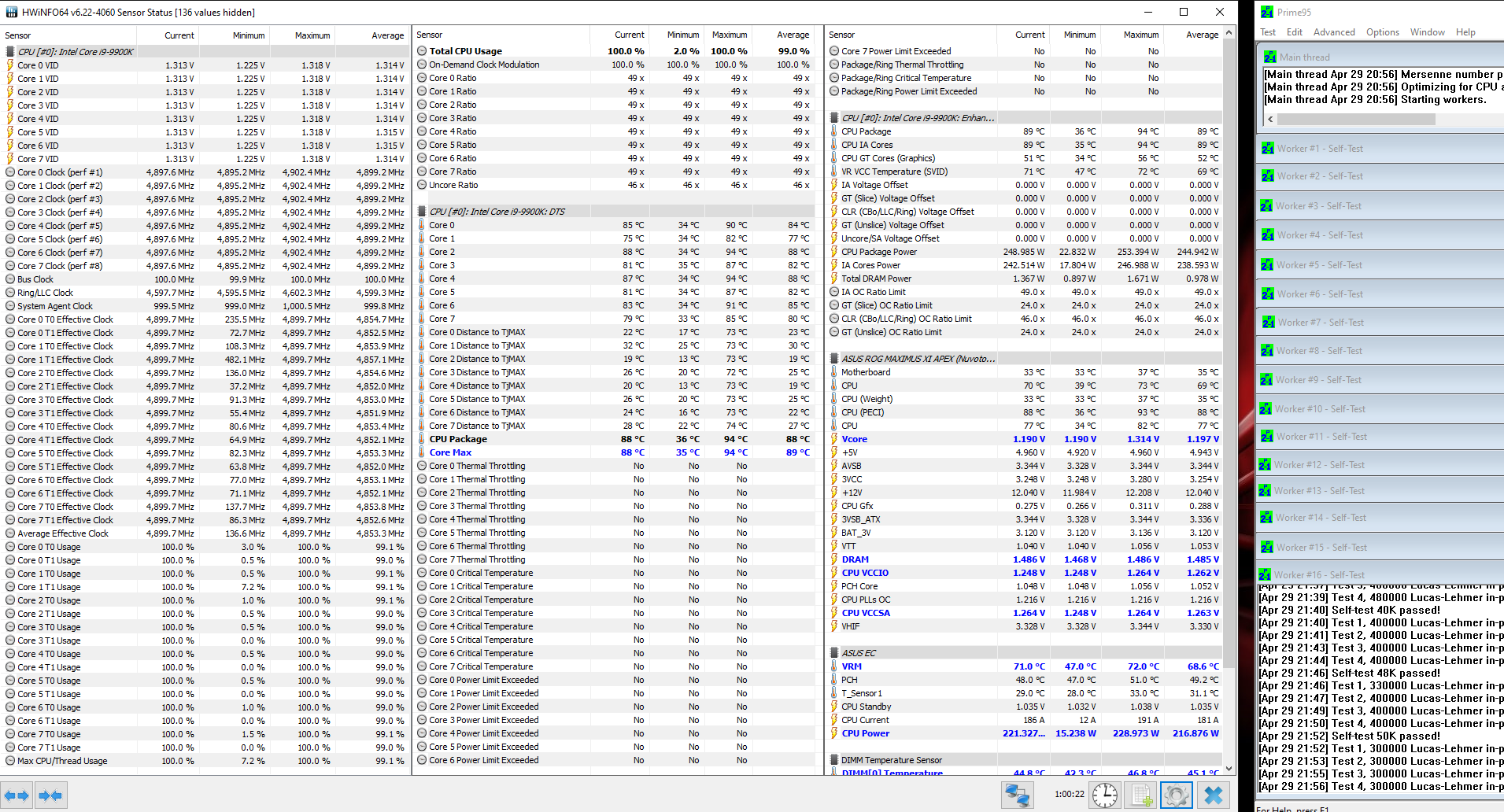Image resolution: width=1504 pixels, height=812 pixels.
Task: Select the Average Effective Clock row
Action: [x=205, y=533]
